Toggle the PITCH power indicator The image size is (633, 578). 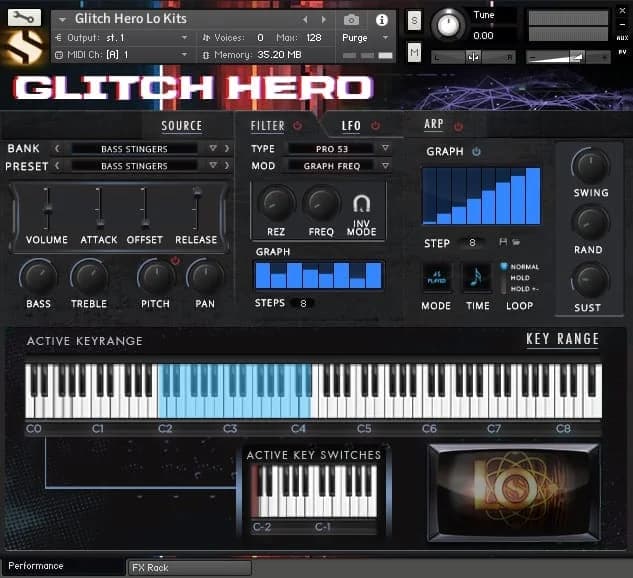(175, 260)
